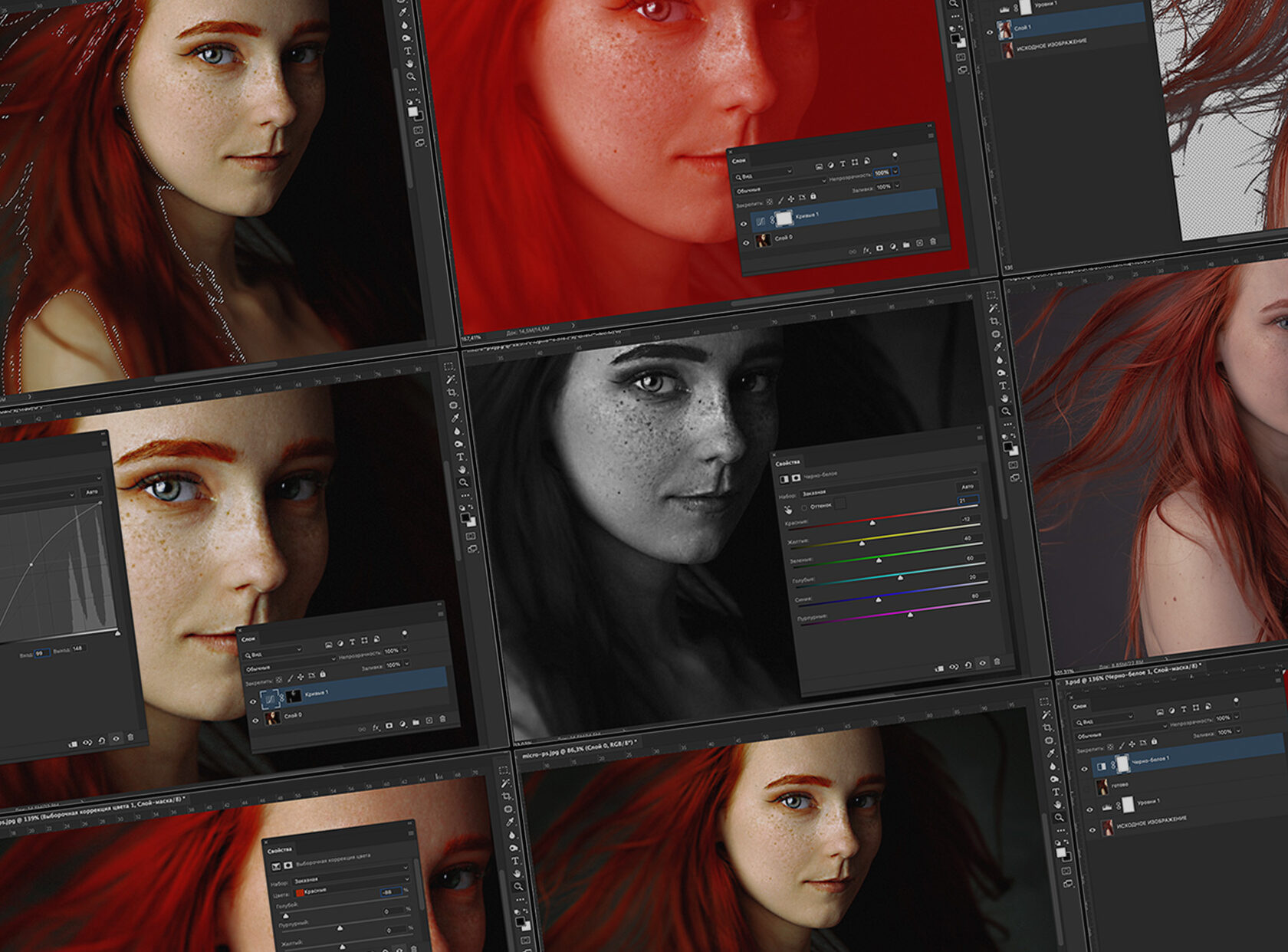
Task: Delete layer via trash in curves portrait Layers panel
Action: point(442,719)
